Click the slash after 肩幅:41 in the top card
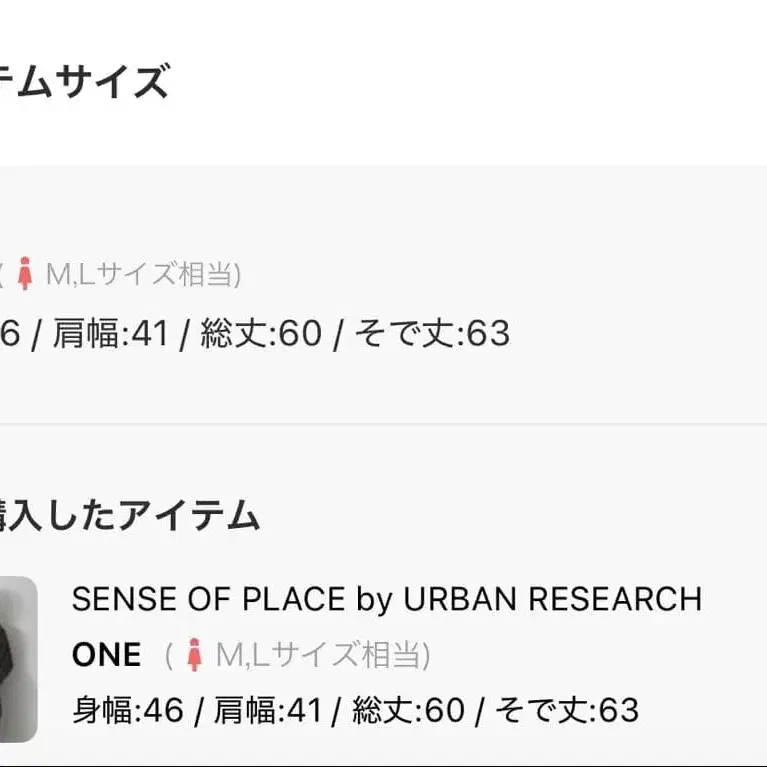This screenshot has width=767, height=767. click(185, 333)
